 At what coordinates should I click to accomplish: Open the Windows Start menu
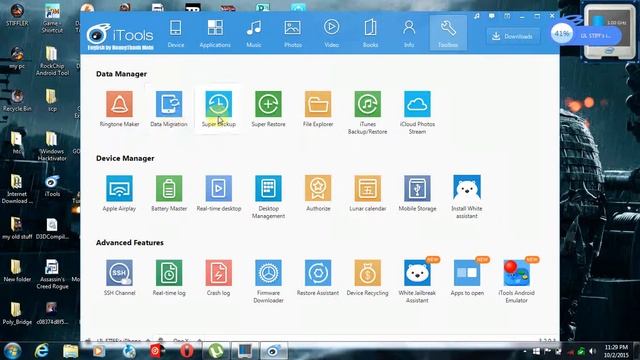tap(12, 351)
